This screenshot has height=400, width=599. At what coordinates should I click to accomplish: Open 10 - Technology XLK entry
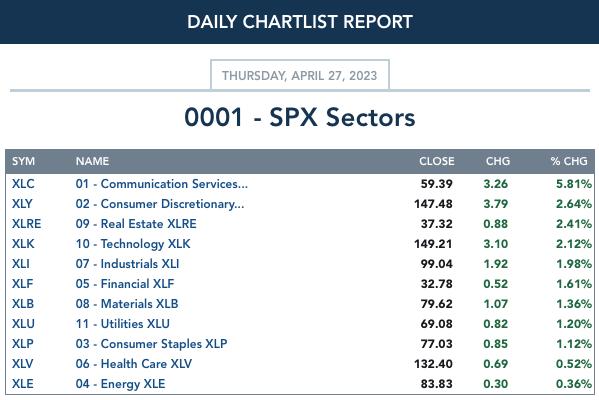(x=133, y=244)
